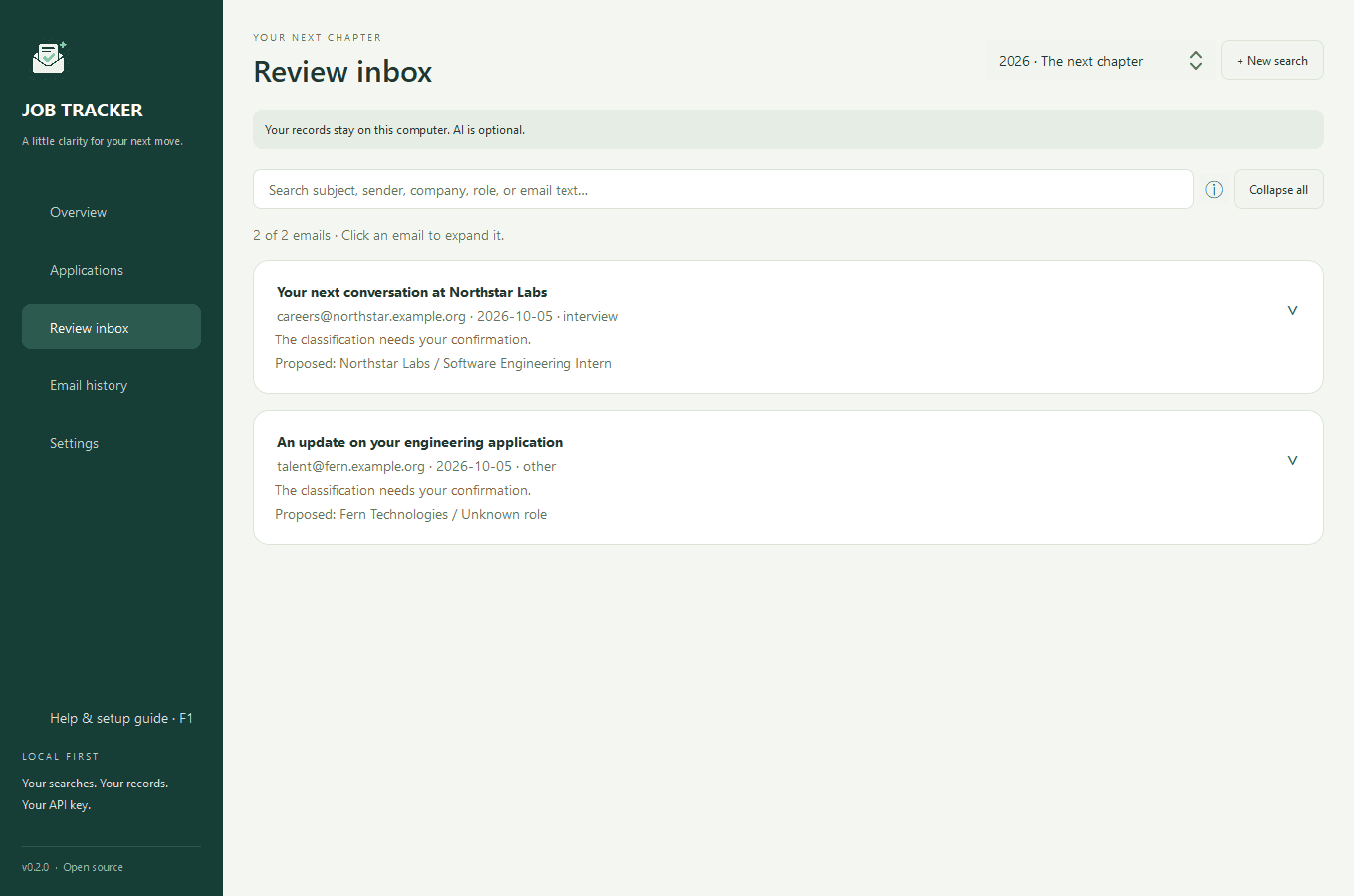Click the Review inbox page heading
The image size is (1354, 896).
click(343, 72)
